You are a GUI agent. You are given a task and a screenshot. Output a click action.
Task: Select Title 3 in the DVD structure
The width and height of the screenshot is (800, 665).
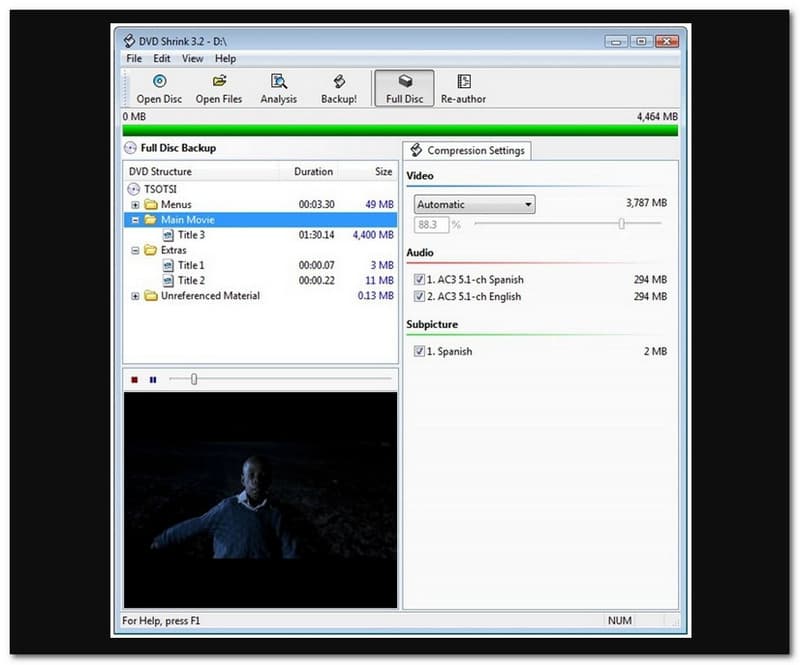click(191, 235)
